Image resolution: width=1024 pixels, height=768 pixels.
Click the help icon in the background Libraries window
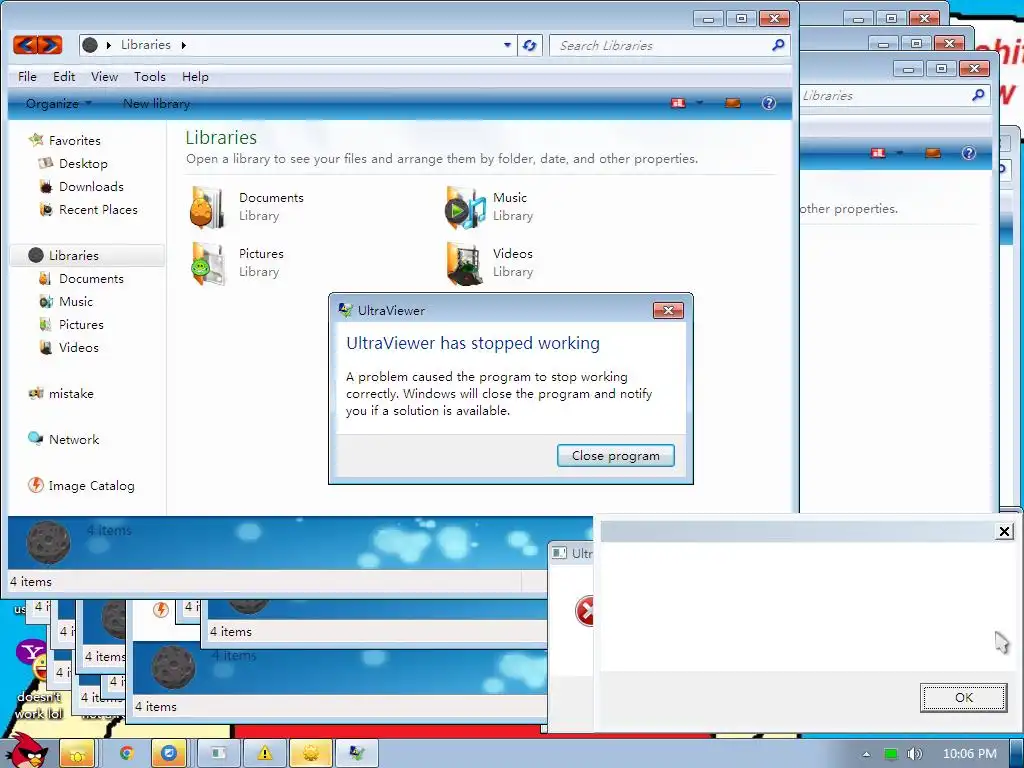coord(968,153)
